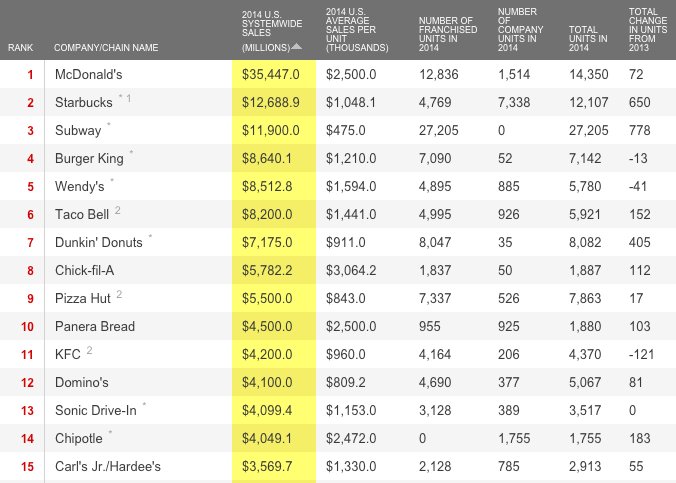Select the Chick-fil-A company name
This screenshot has height=483, width=676.
(84, 270)
